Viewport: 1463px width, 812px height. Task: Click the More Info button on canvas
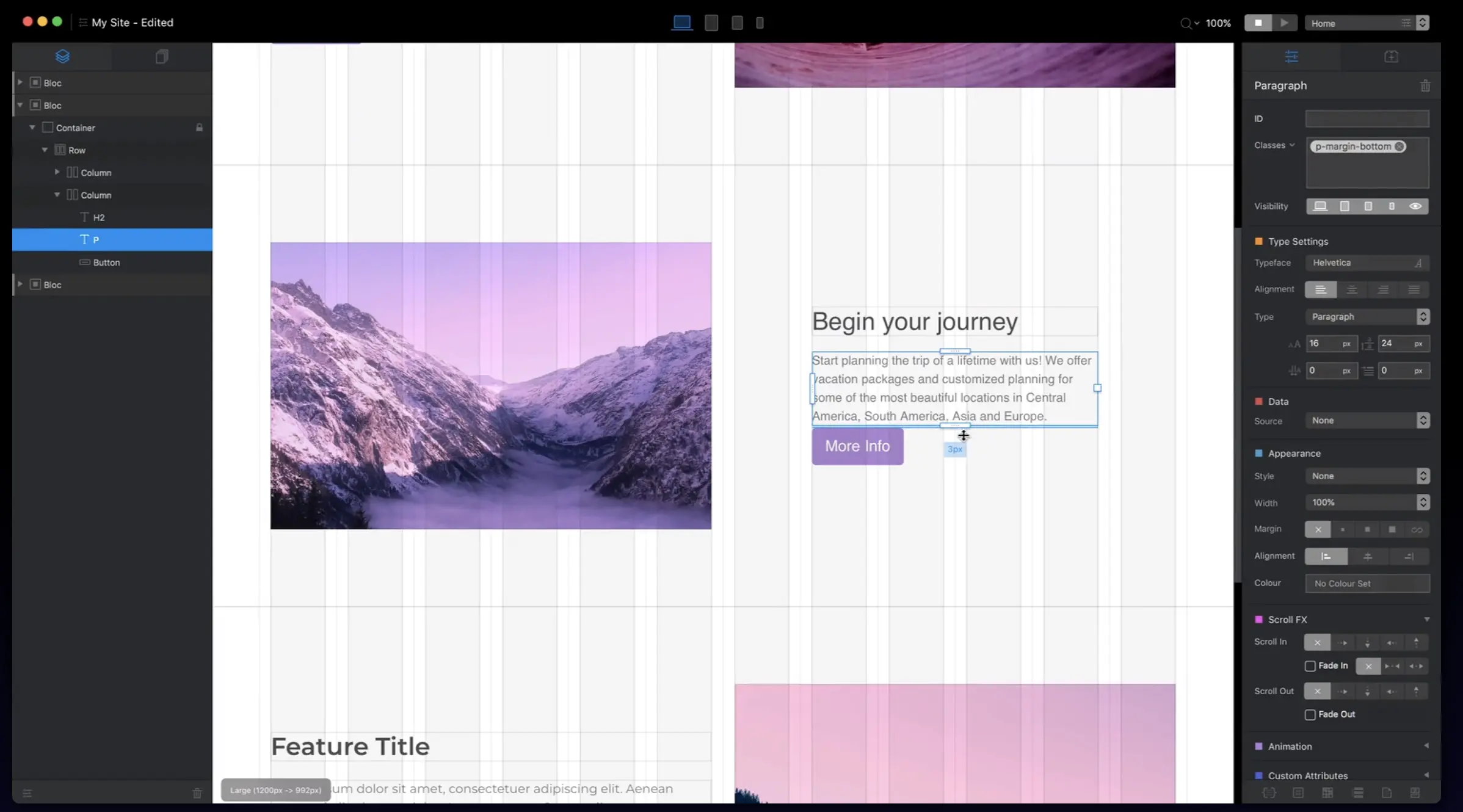[857, 446]
